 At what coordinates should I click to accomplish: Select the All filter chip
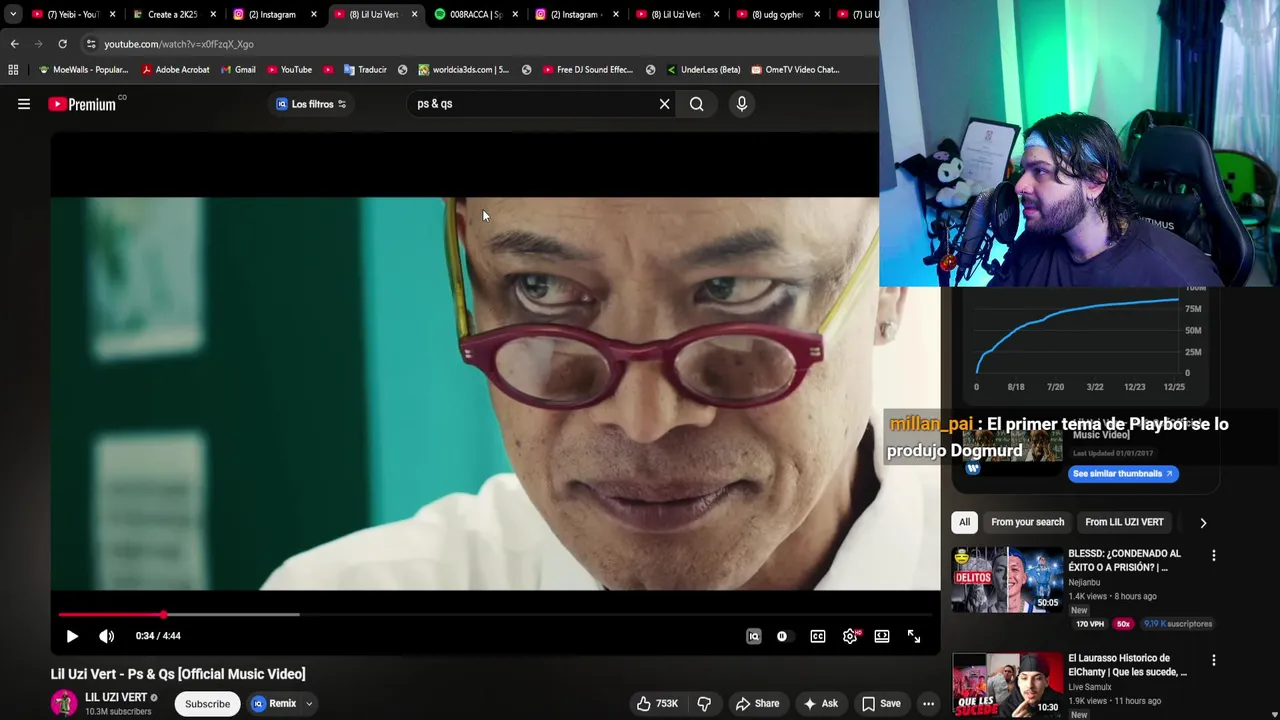click(964, 522)
